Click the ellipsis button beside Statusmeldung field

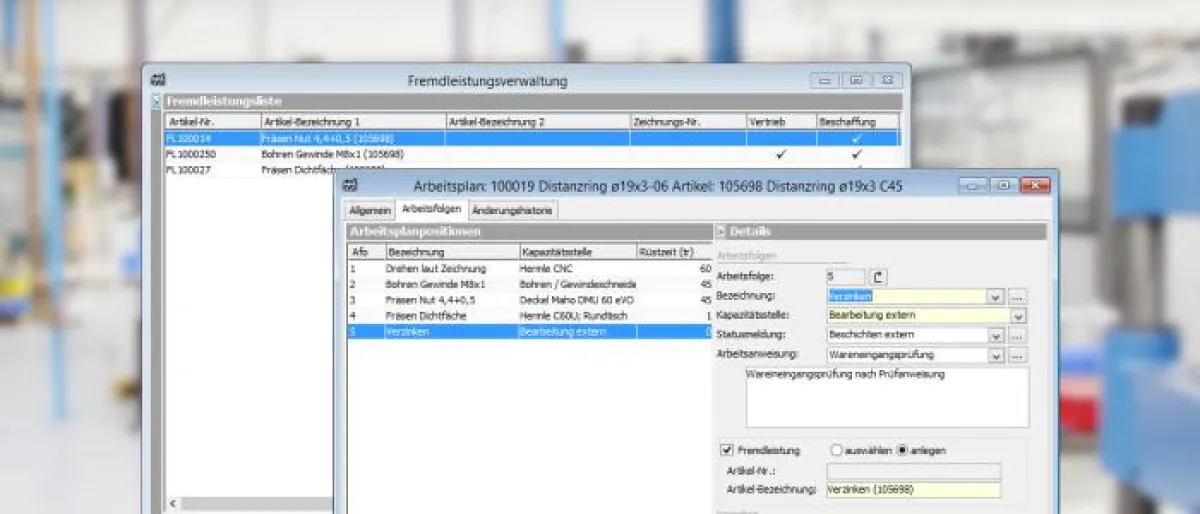click(x=1018, y=335)
